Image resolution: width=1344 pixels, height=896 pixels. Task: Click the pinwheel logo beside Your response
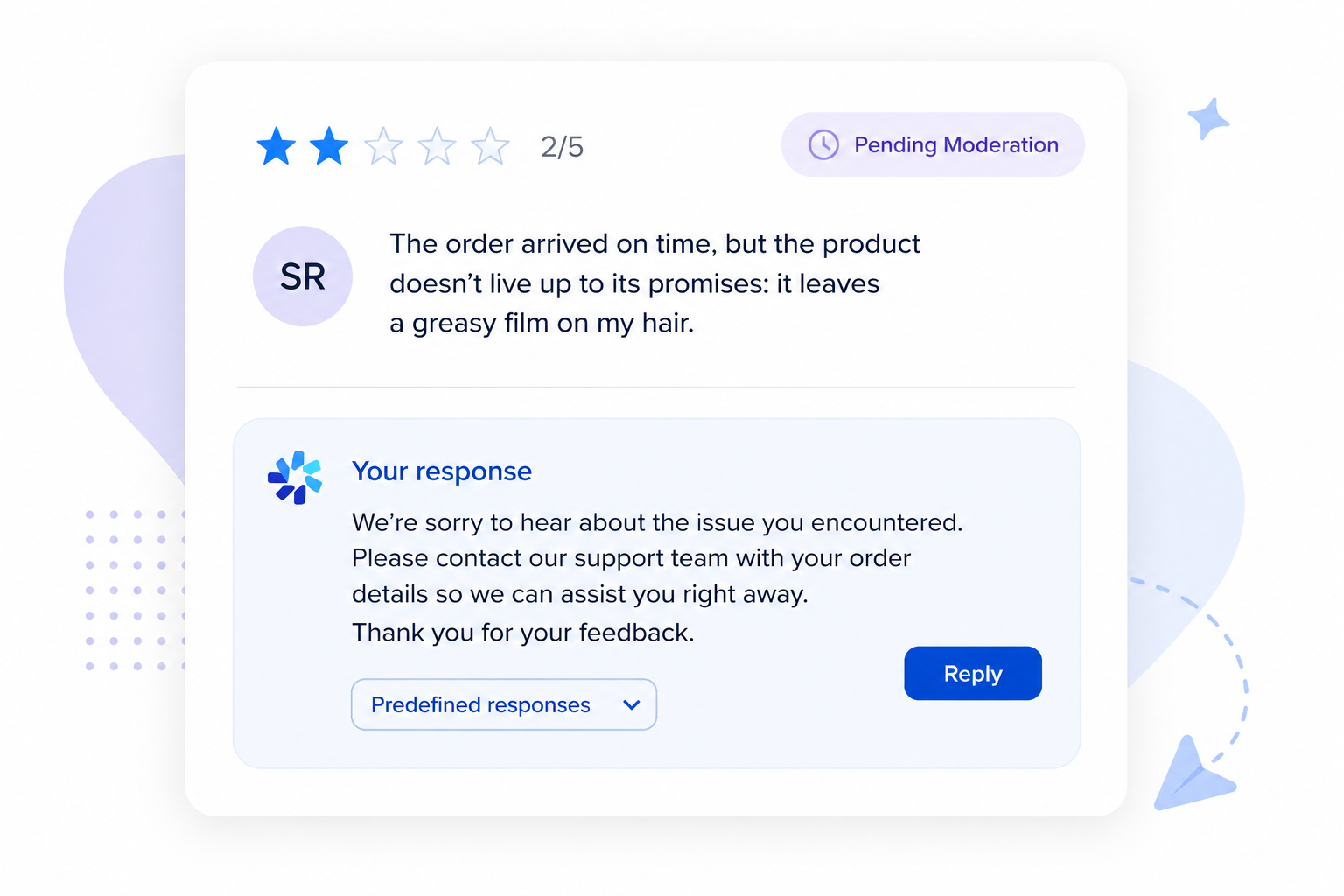point(295,478)
